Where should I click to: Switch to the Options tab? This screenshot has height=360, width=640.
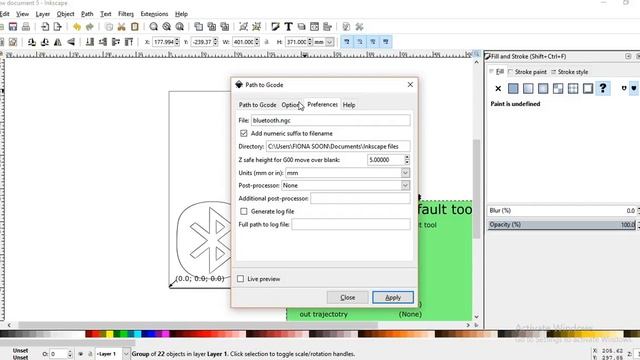tap(291, 105)
